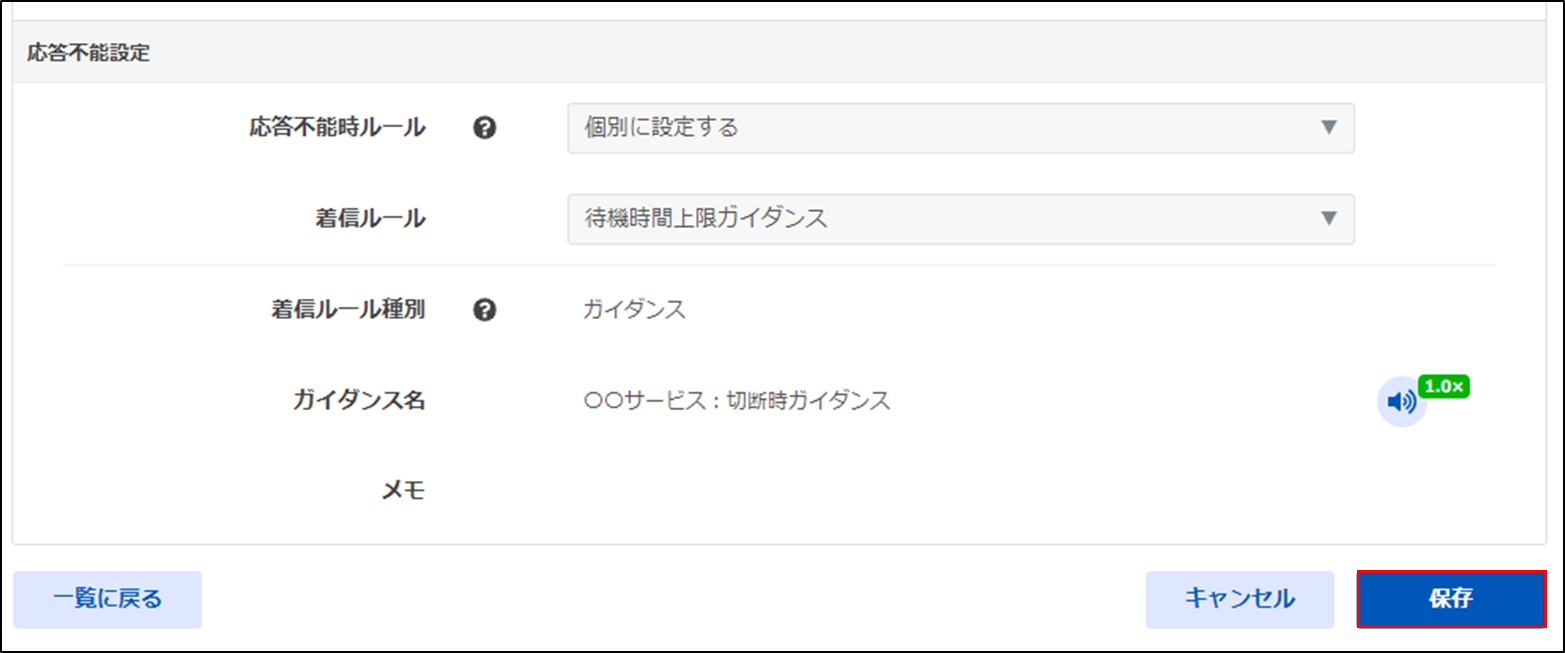1565x653 pixels.
Task: Click the ガイダンス rule type value text
Action: coord(635,310)
